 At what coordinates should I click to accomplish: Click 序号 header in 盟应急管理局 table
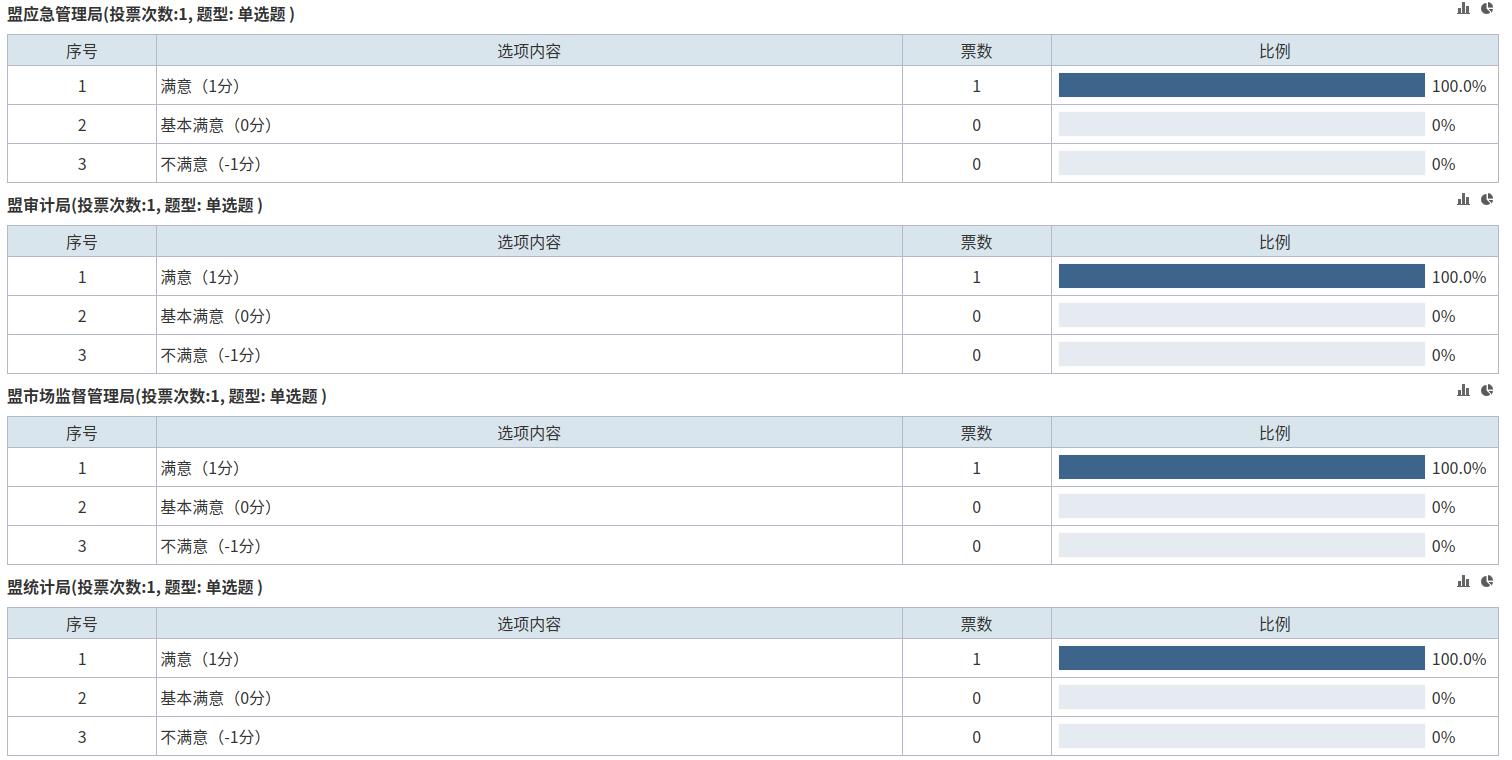click(82, 51)
